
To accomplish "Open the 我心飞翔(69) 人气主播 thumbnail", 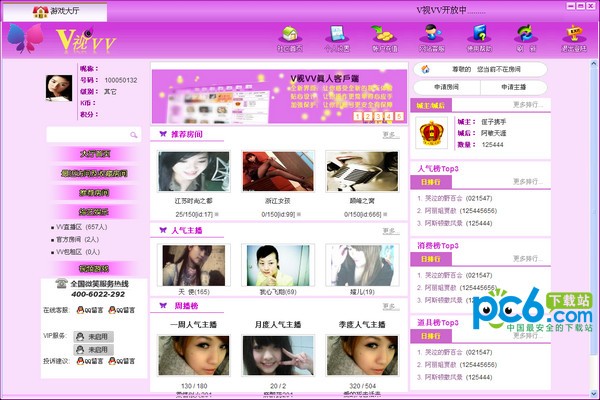I will coord(278,265).
